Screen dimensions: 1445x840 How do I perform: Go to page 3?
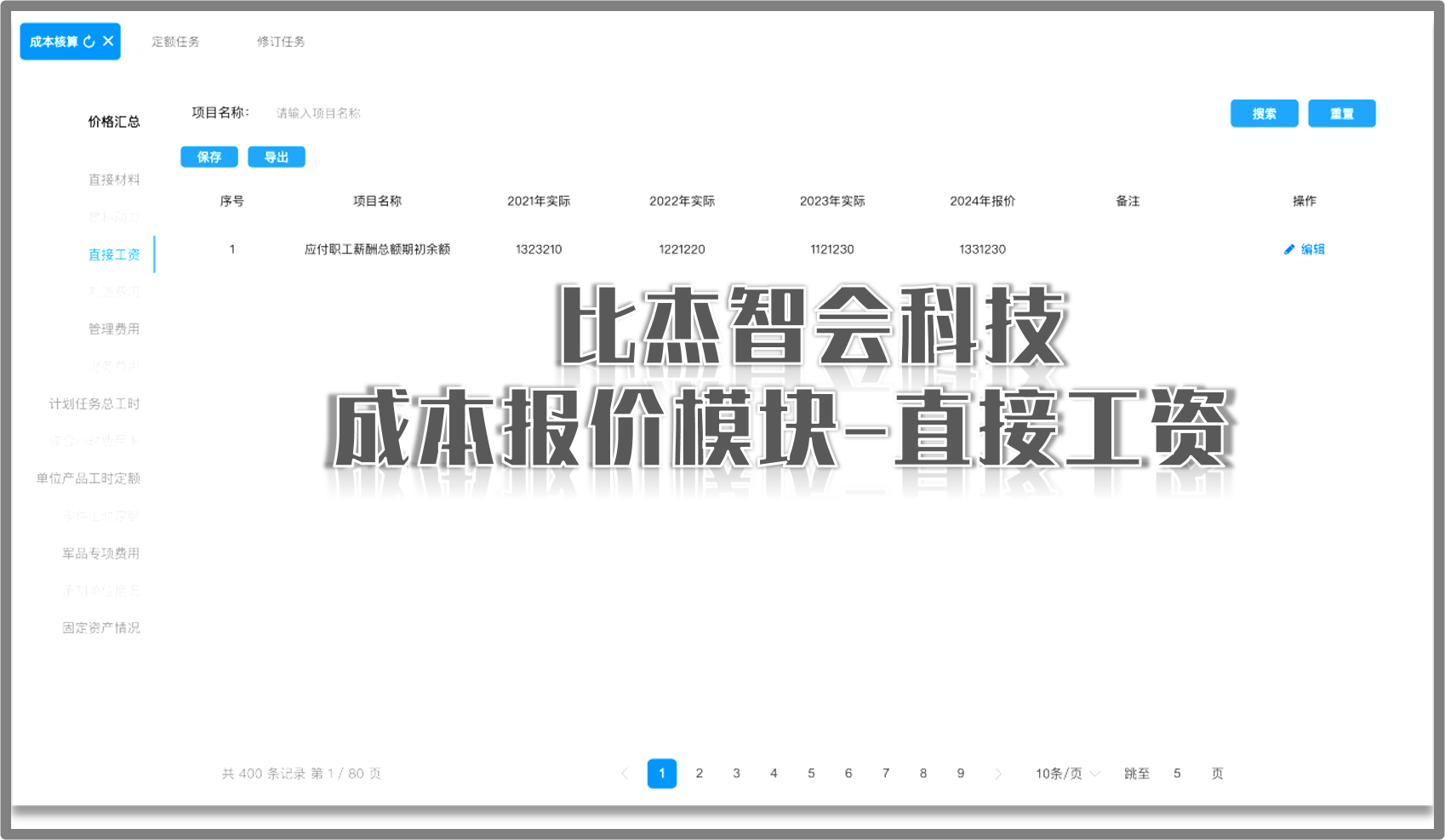pyautogui.click(x=736, y=774)
